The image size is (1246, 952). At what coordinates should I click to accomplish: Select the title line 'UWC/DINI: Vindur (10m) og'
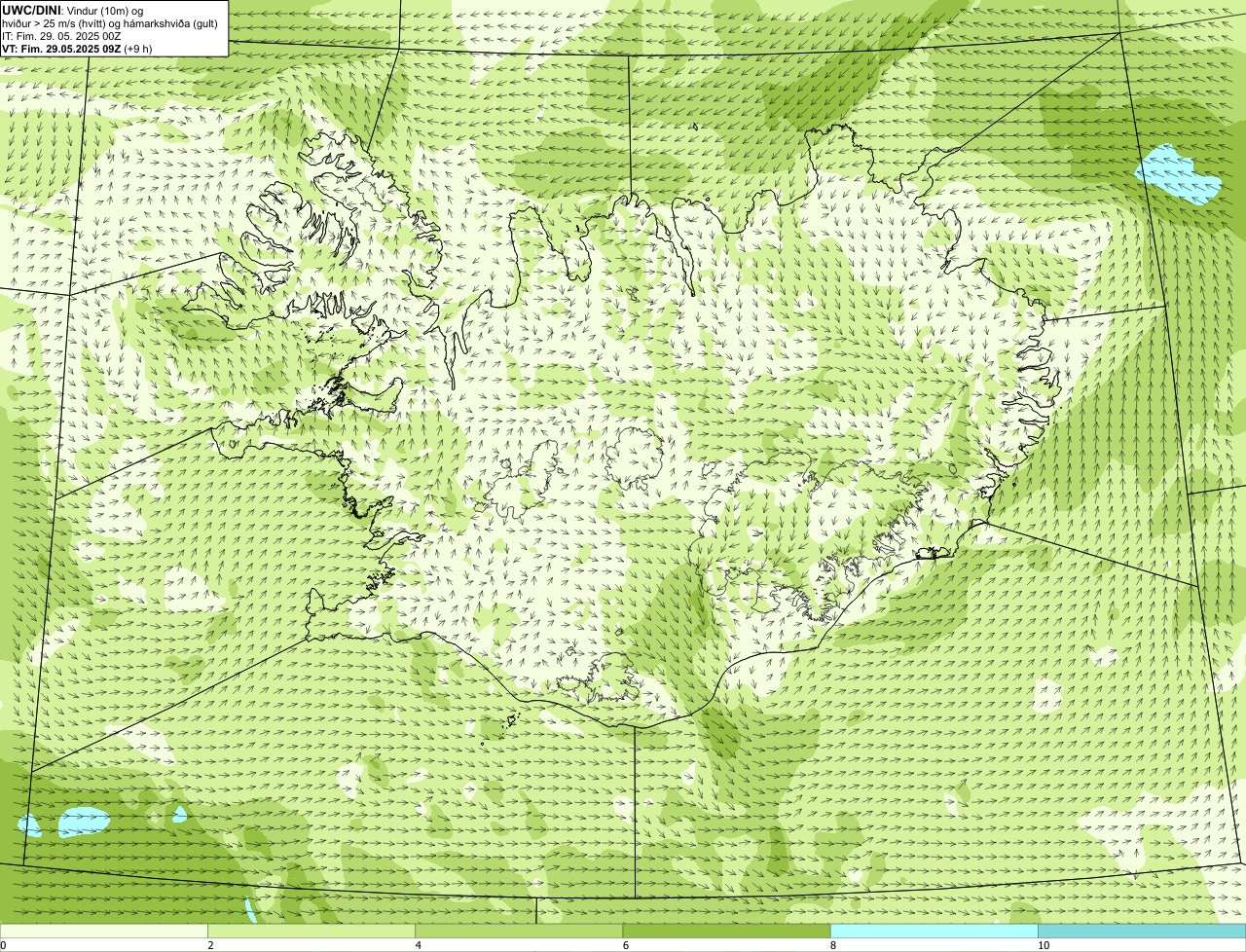coord(73,10)
